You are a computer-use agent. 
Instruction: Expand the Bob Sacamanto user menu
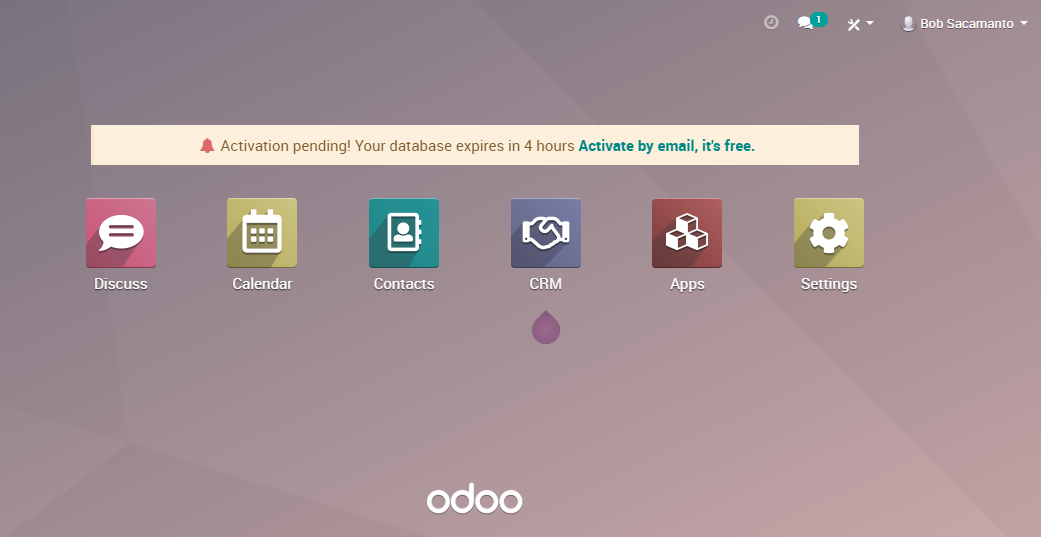[964, 24]
